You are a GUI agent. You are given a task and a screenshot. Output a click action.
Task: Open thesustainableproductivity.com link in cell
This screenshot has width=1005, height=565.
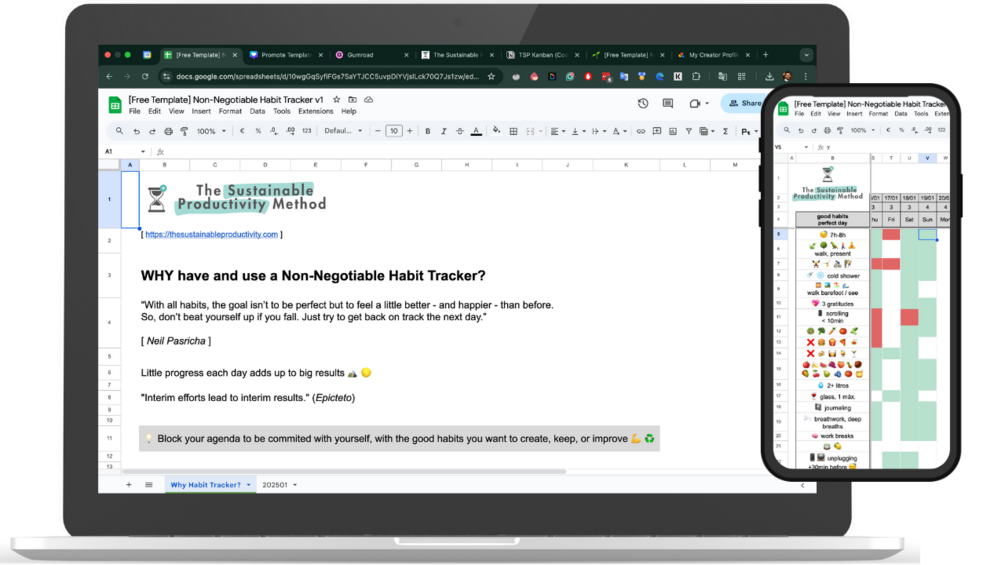point(212,234)
